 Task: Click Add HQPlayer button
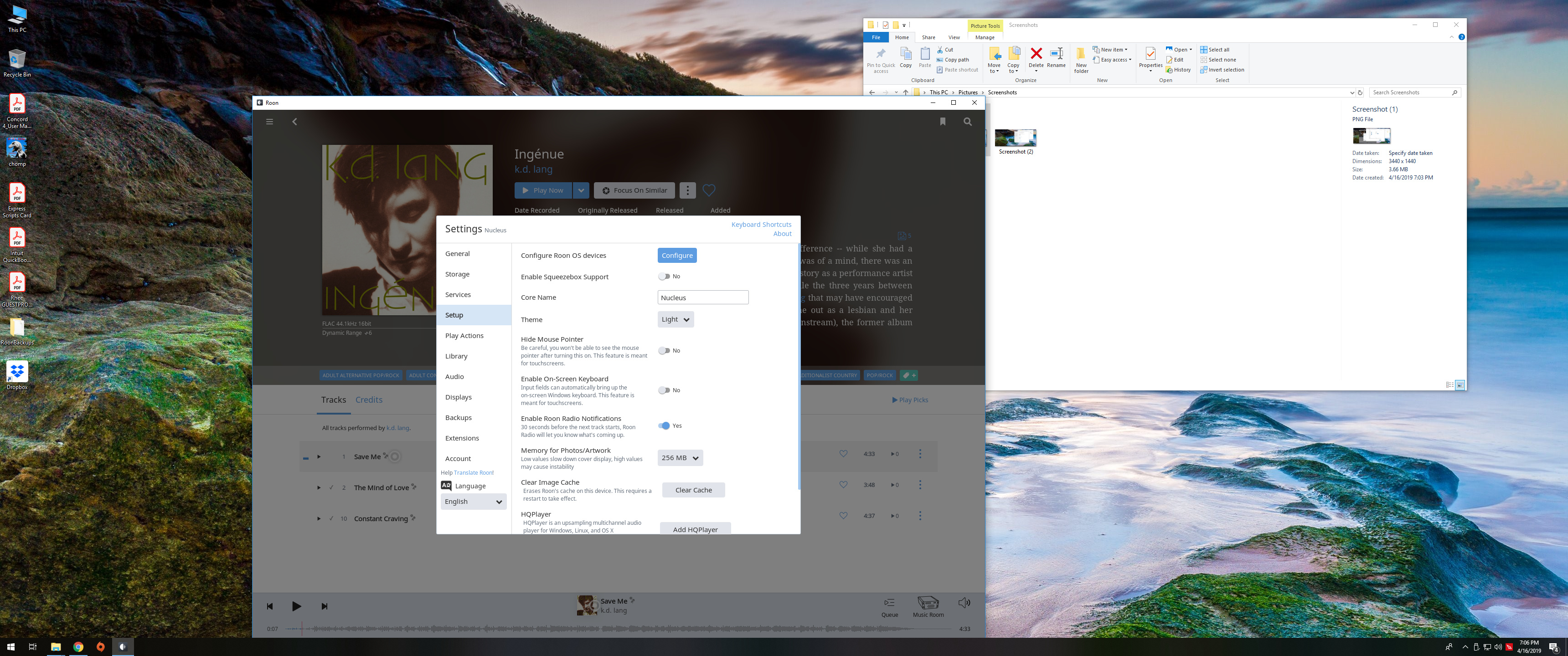point(695,529)
